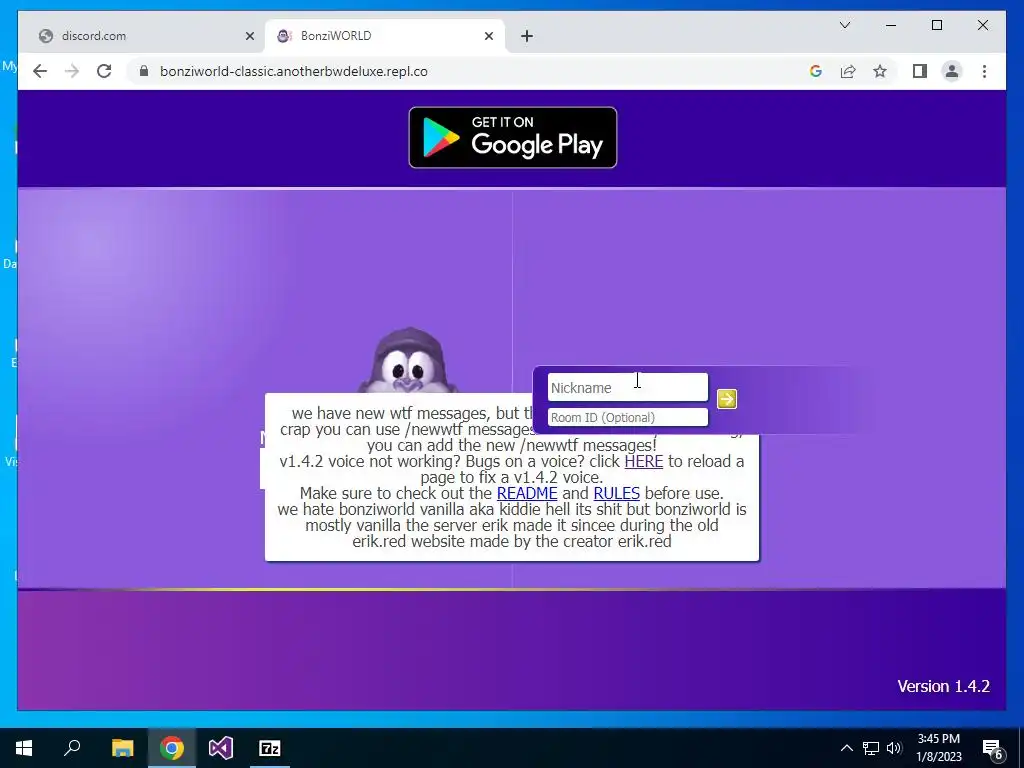Click the Version 1.4.2 text

(x=943, y=686)
